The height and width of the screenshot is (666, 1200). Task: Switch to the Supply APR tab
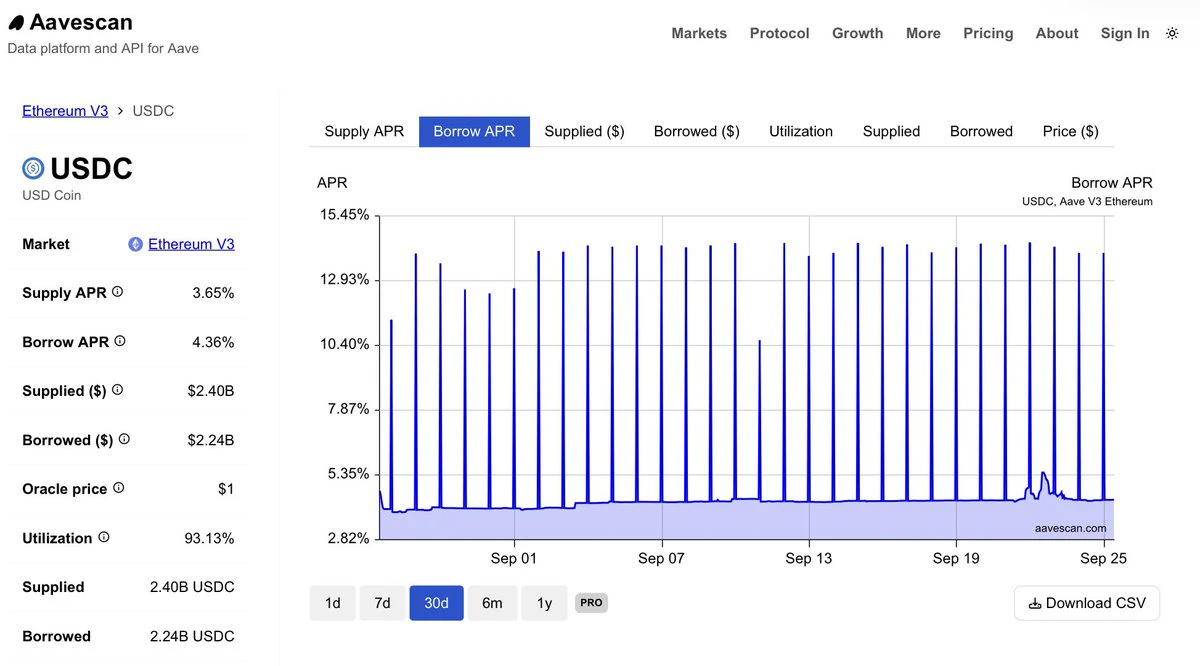pyautogui.click(x=364, y=131)
